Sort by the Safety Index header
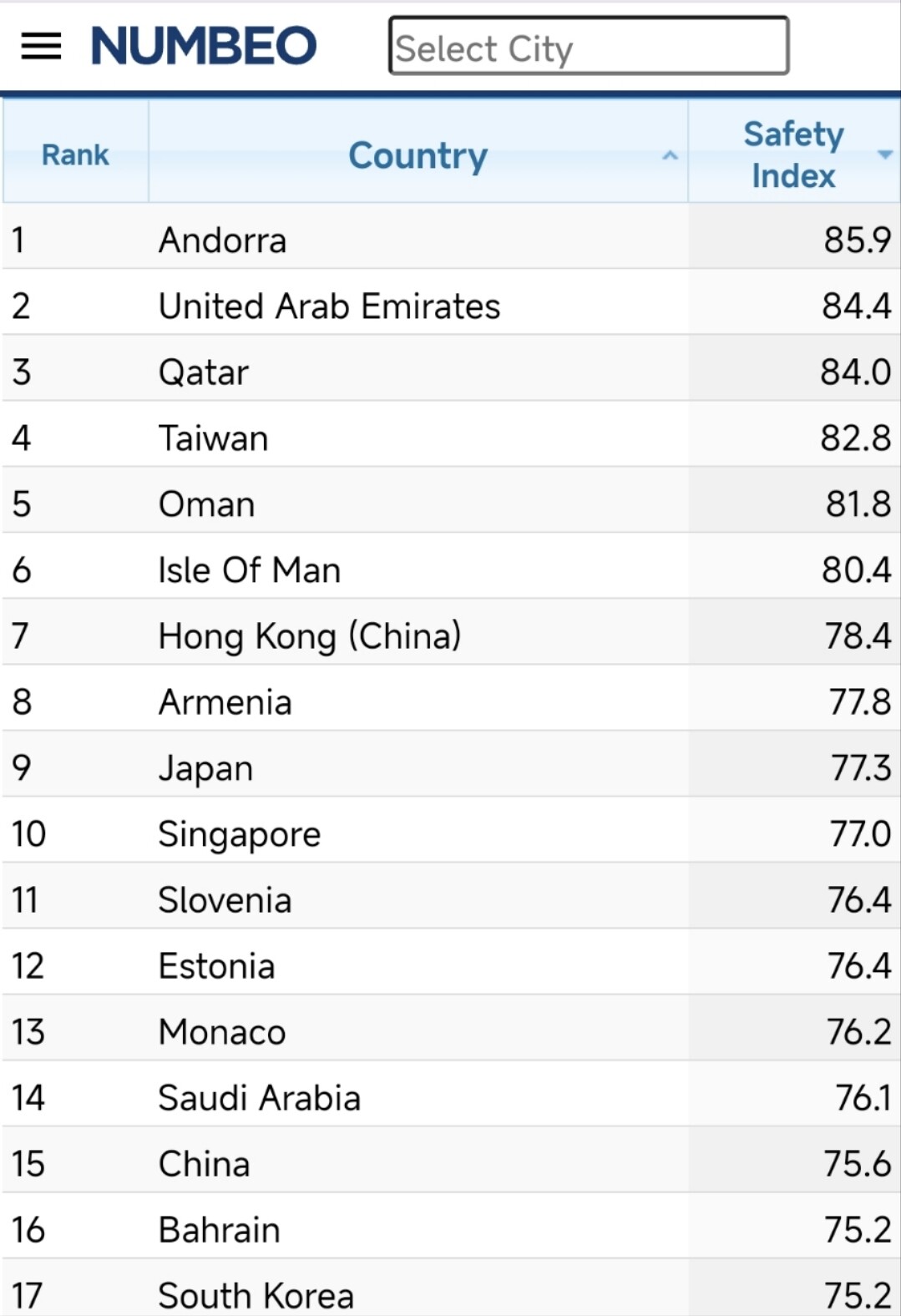Image resolution: width=901 pixels, height=1316 pixels. [x=792, y=154]
